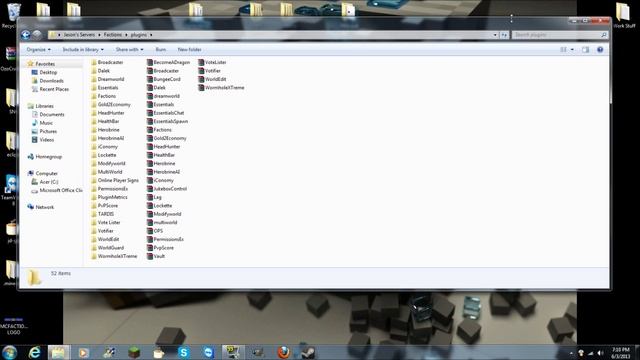Open the Work Stuff desktop folder
640x360 pixels.
click(624, 16)
